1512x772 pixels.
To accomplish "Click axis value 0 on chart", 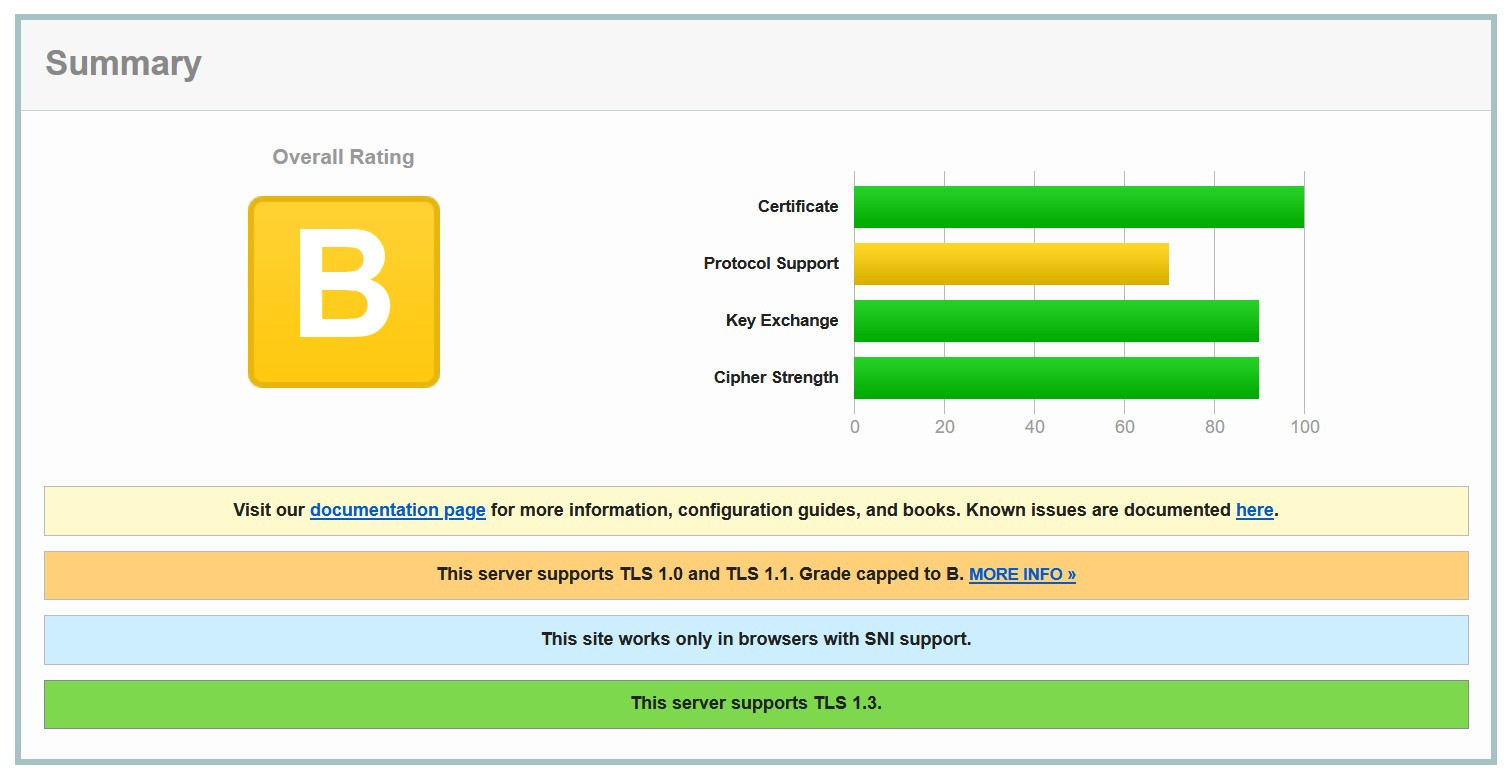I will tap(854, 427).
